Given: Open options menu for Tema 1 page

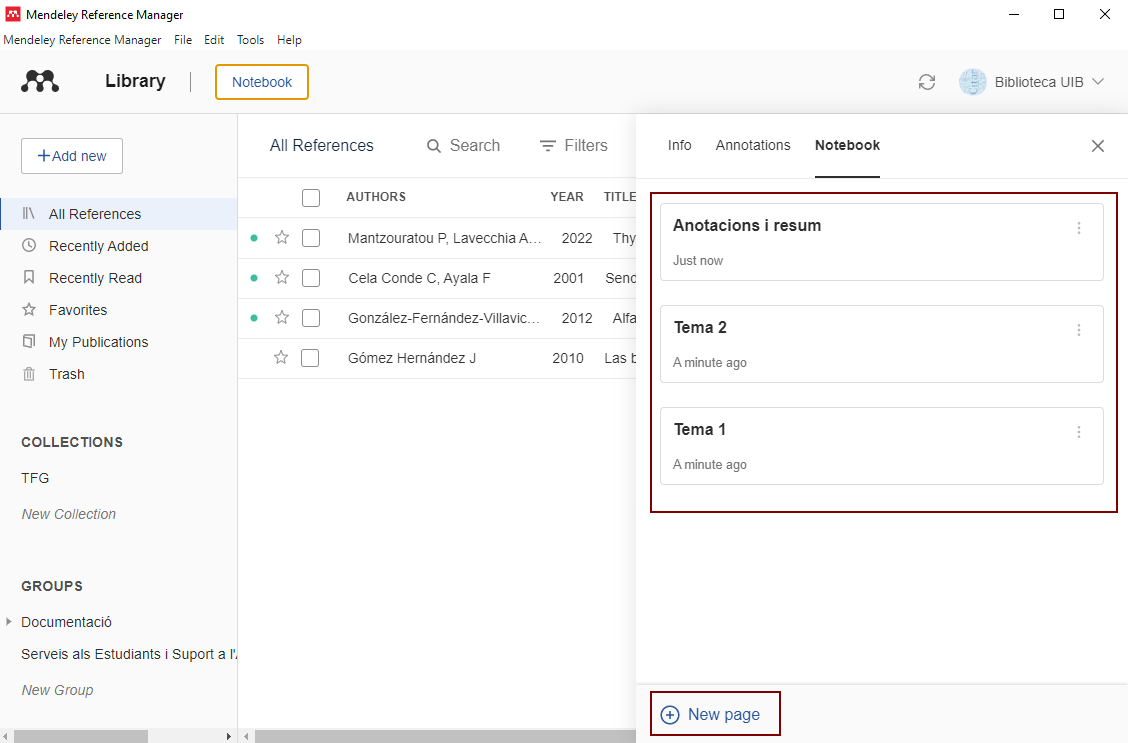Looking at the screenshot, I should [1078, 432].
